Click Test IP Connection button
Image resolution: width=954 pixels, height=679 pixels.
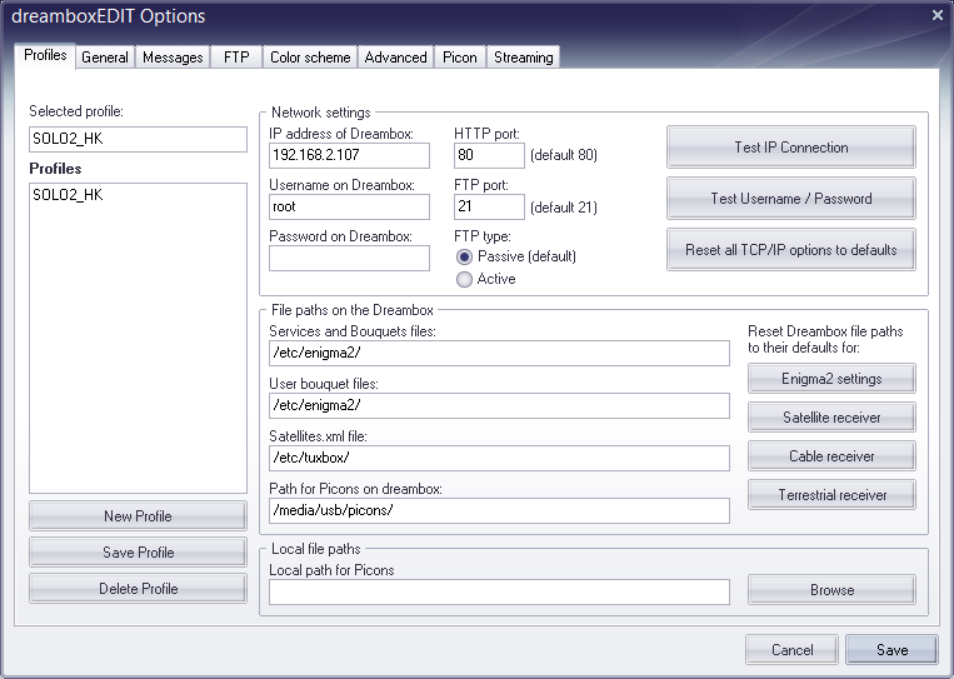[x=791, y=147]
